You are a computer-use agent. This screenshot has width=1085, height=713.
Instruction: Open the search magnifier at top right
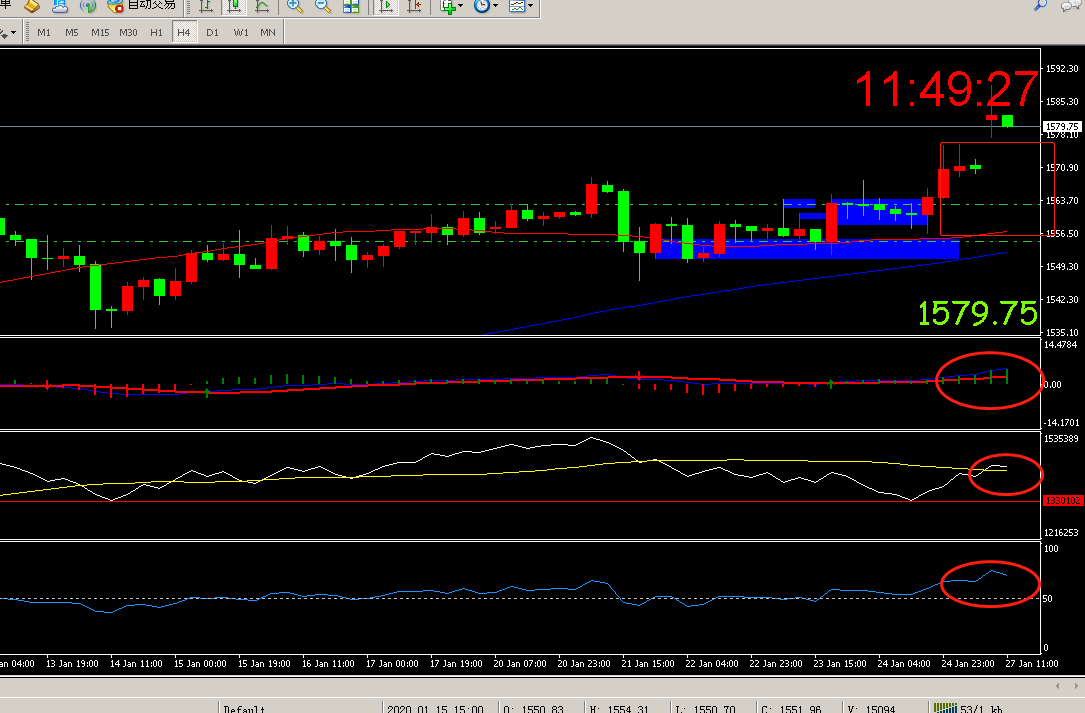[1041, 5]
